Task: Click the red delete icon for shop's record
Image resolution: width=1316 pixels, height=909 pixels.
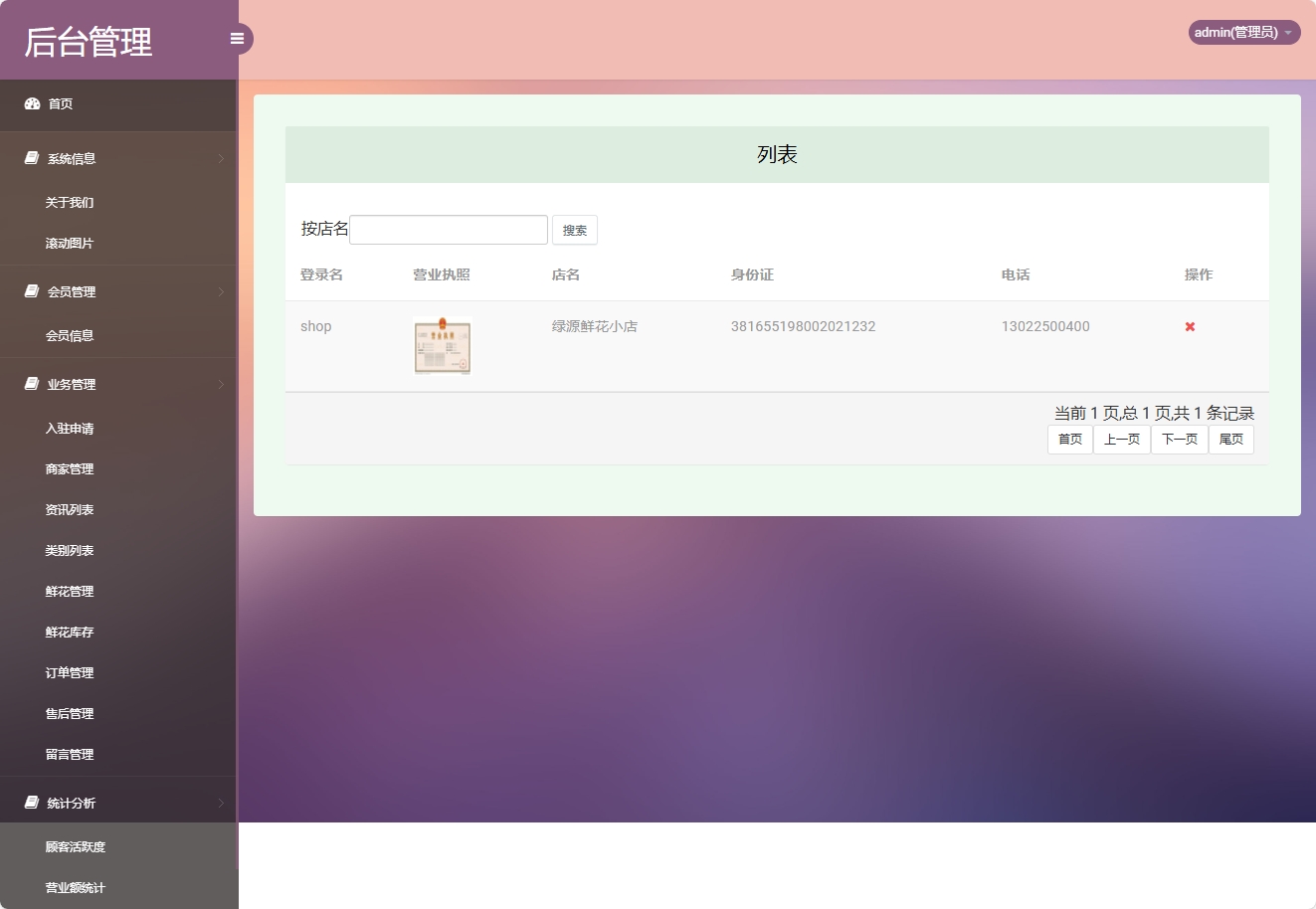Action: (x=1190, y=326)
